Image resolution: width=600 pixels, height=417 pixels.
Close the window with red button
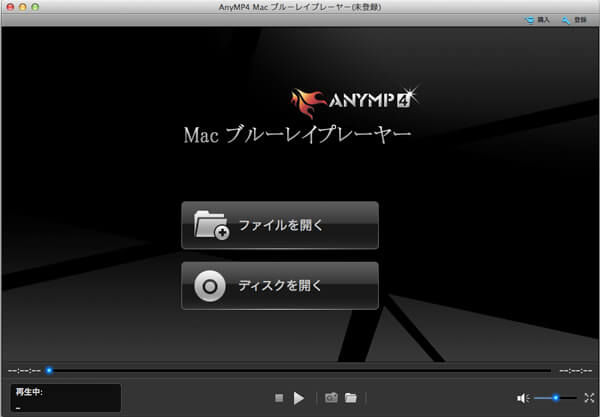9,7
